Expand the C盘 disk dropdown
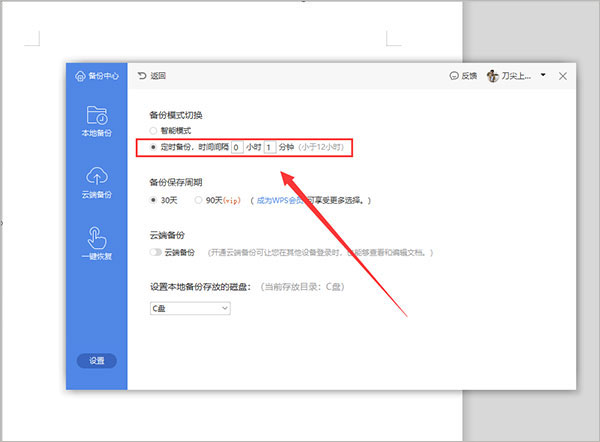Screen dimensions: 600x442 tap(190, 308)
